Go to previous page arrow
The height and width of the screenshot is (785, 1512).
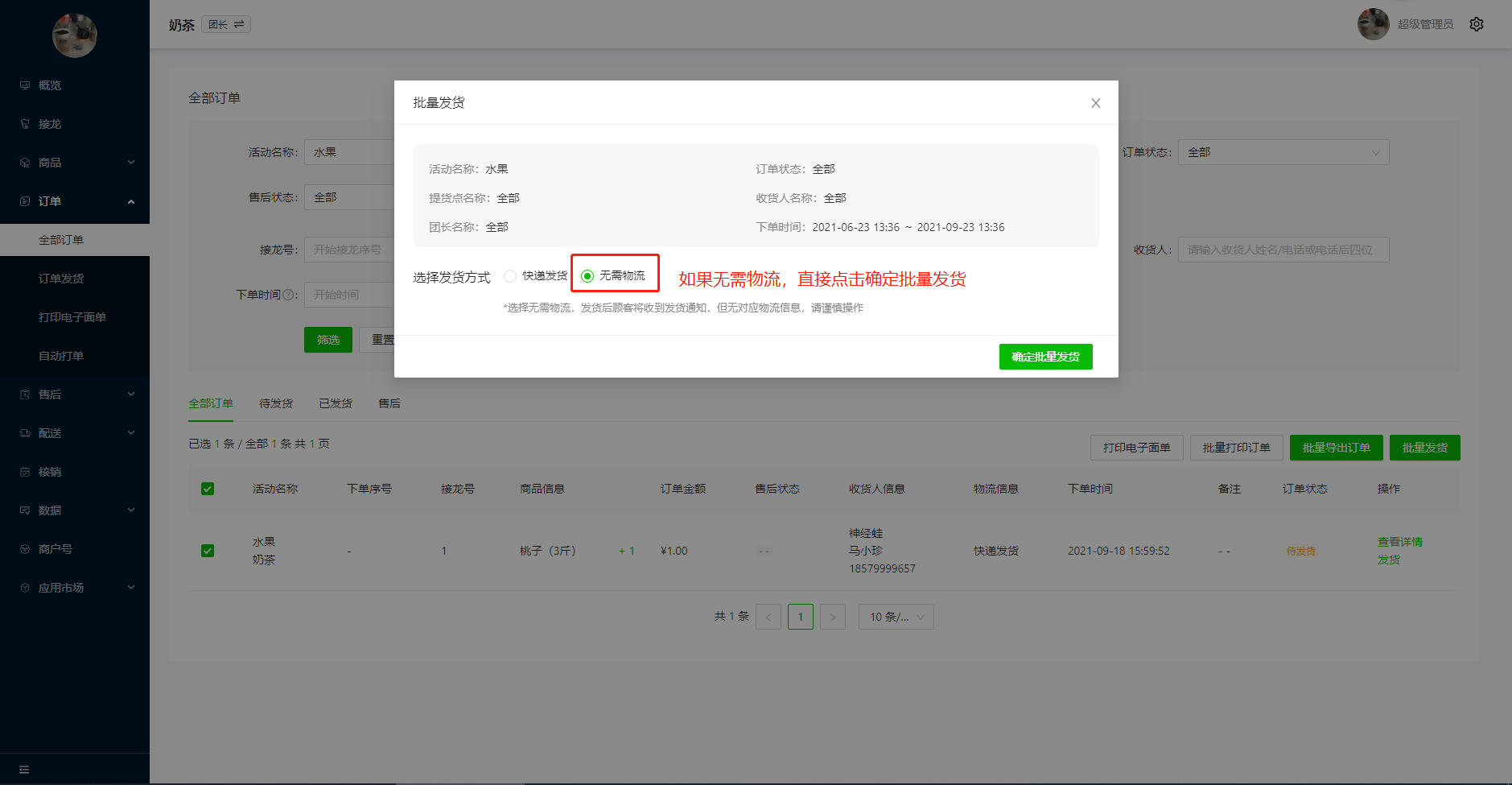pyautogui.click(x=768, y=617)
